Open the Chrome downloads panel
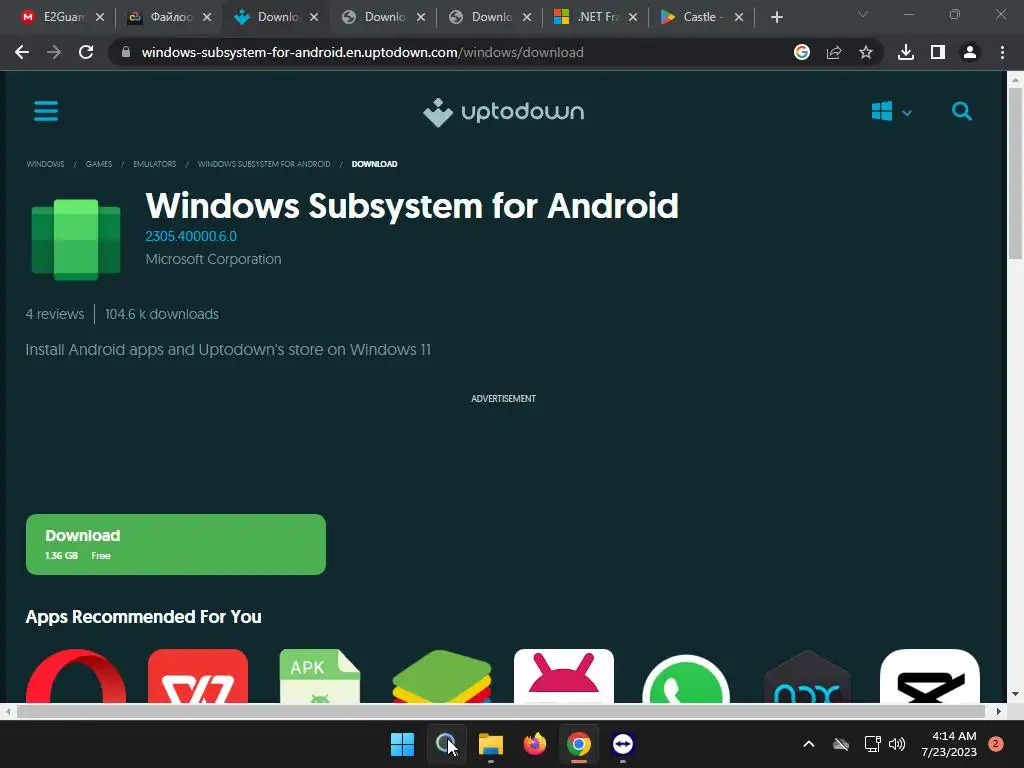Viewport: 1024px width, 768px height. tap(905, 52)
